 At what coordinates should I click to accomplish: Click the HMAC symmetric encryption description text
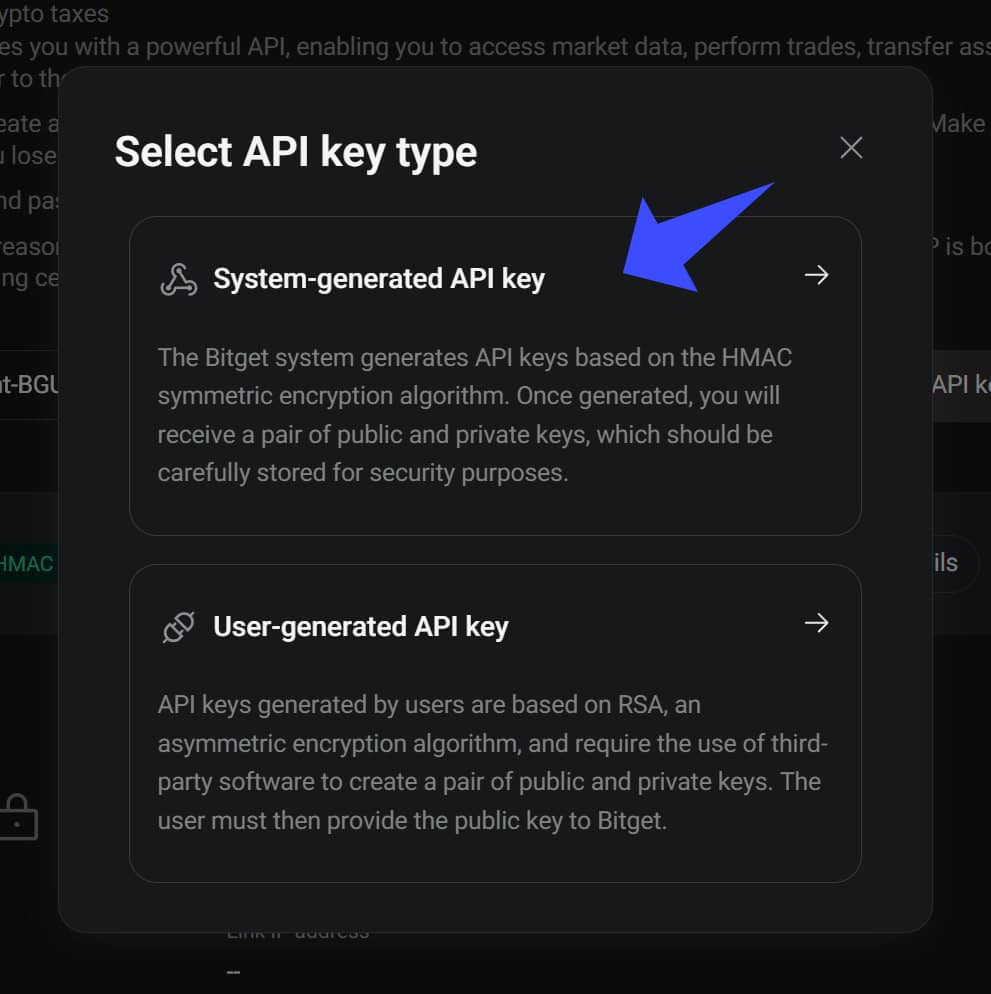[x=475, y=415]
